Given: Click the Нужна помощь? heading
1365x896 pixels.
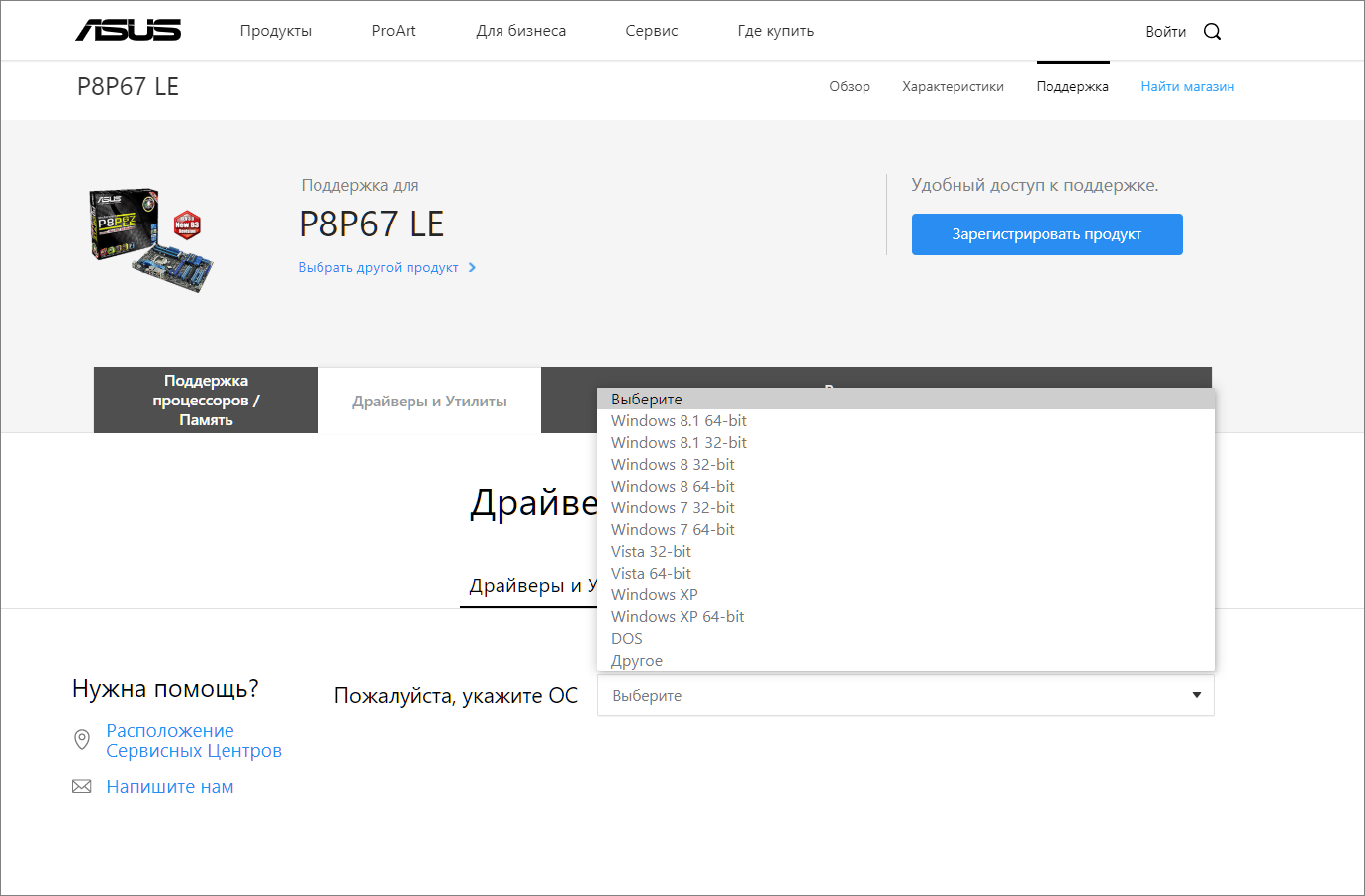Looking at the screenshot, I should (165, 688).
